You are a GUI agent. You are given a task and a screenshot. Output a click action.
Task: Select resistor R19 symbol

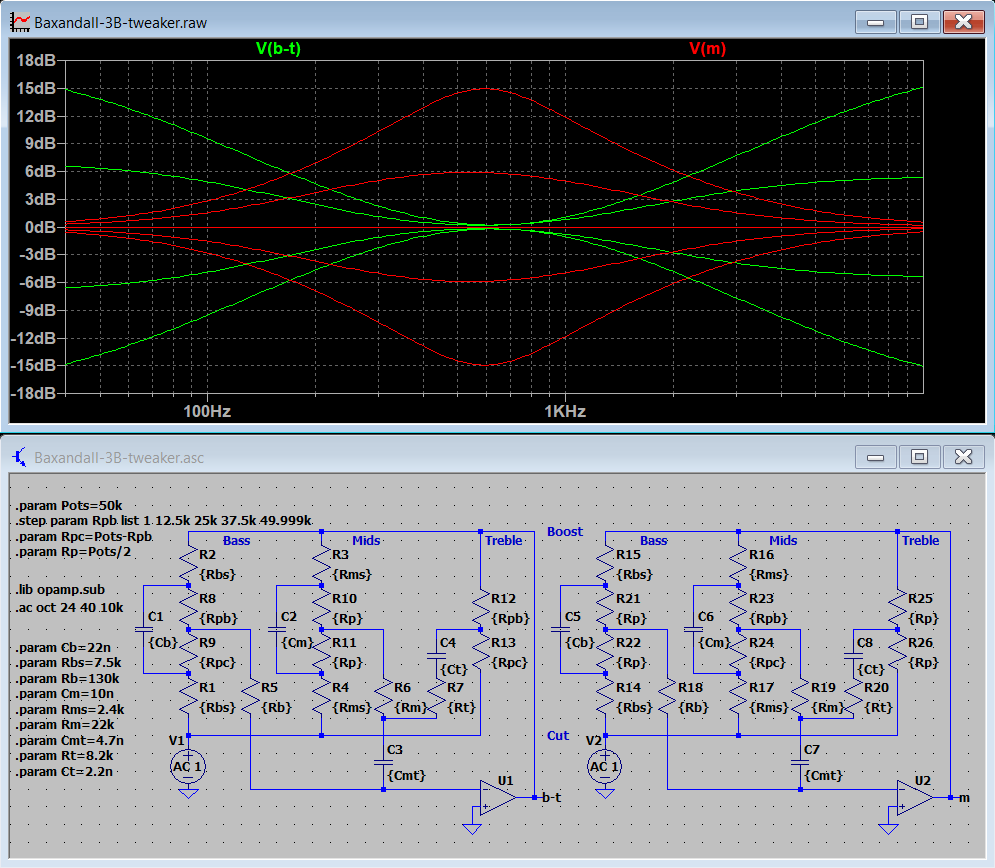click(800, 697)
